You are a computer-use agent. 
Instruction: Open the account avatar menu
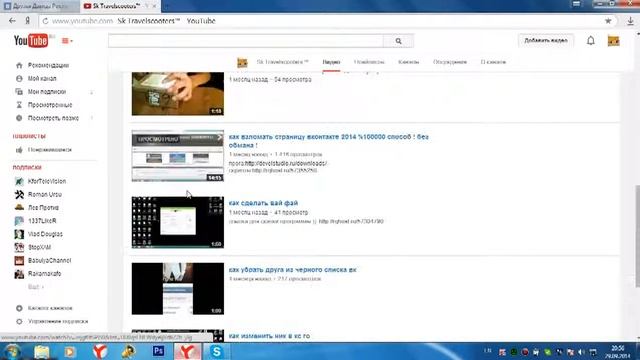pyautogui.click(x=613, y=41)
